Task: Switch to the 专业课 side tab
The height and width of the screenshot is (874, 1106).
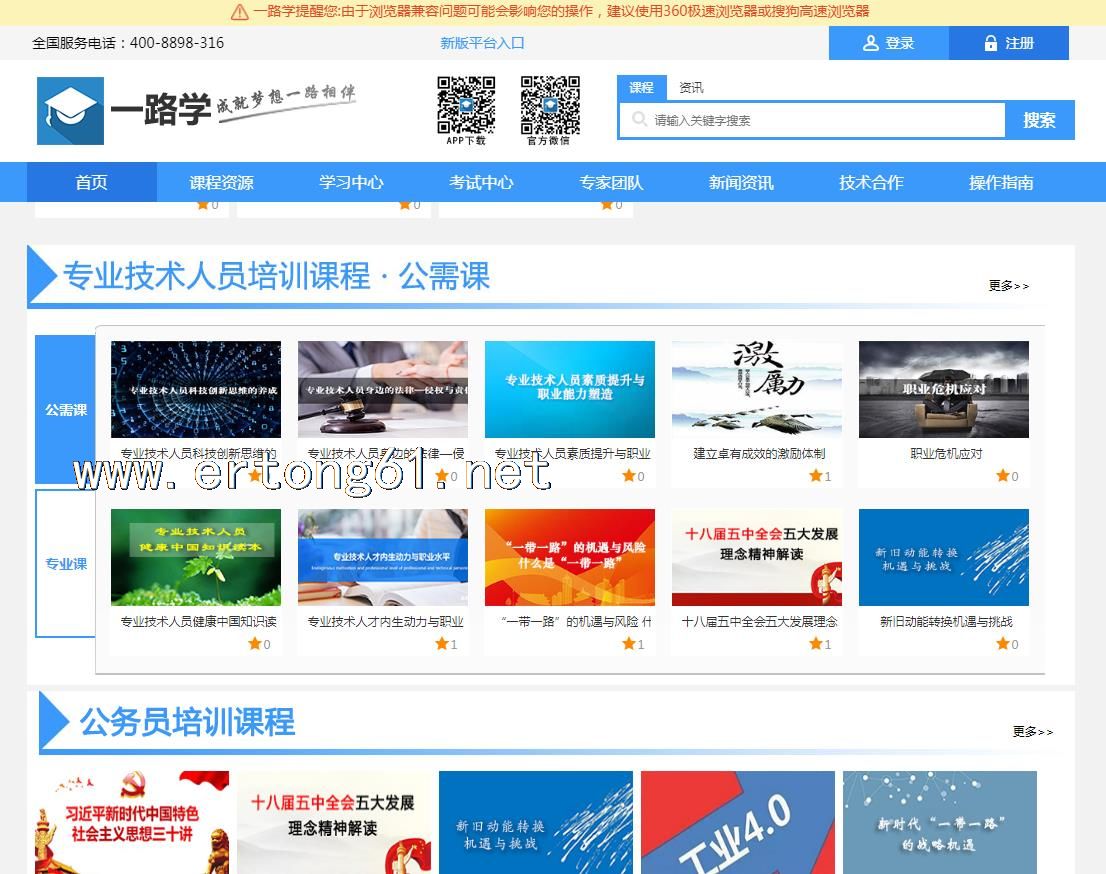Action: tap(66, 563)
